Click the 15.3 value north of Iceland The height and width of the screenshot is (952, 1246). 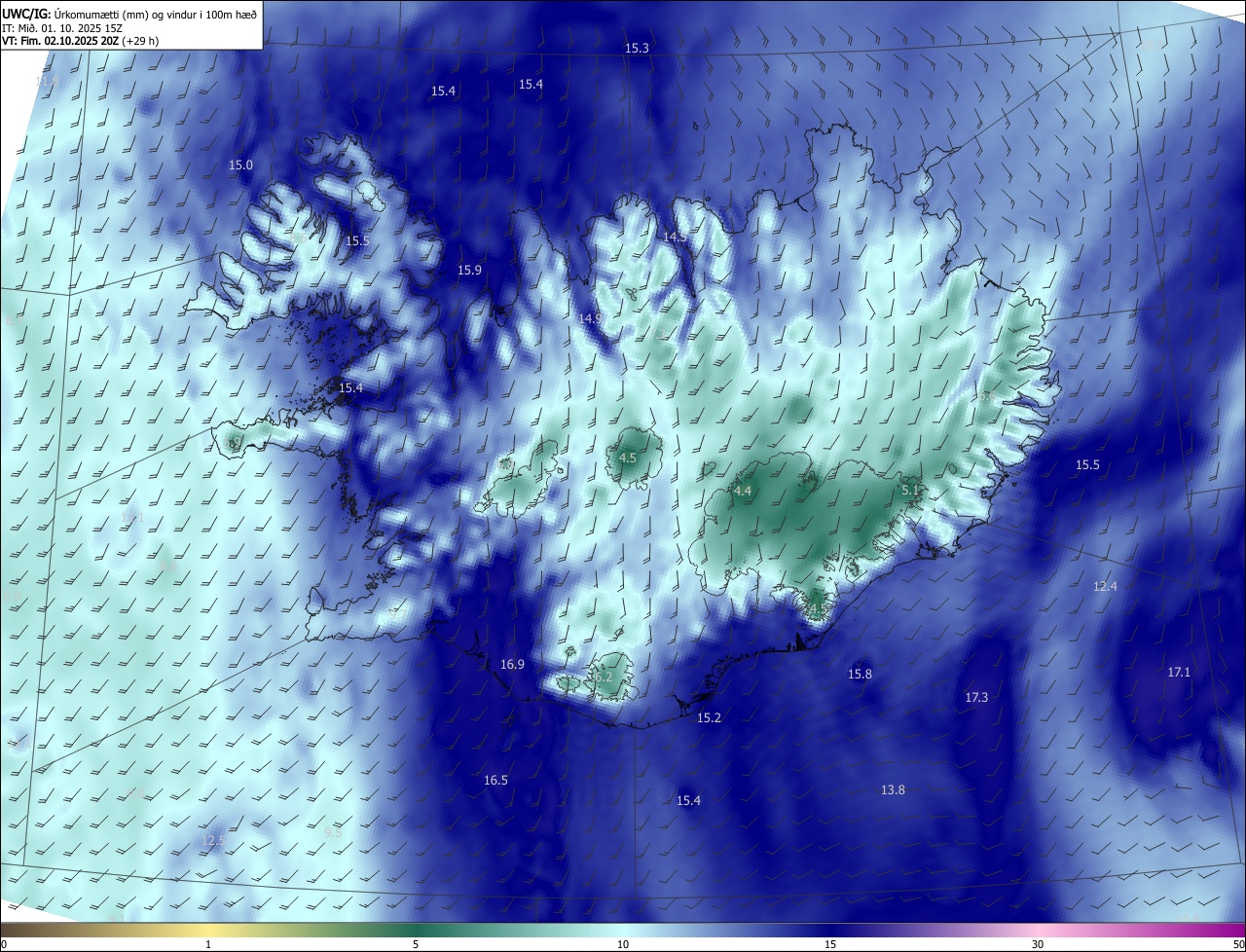coord(637,48)
